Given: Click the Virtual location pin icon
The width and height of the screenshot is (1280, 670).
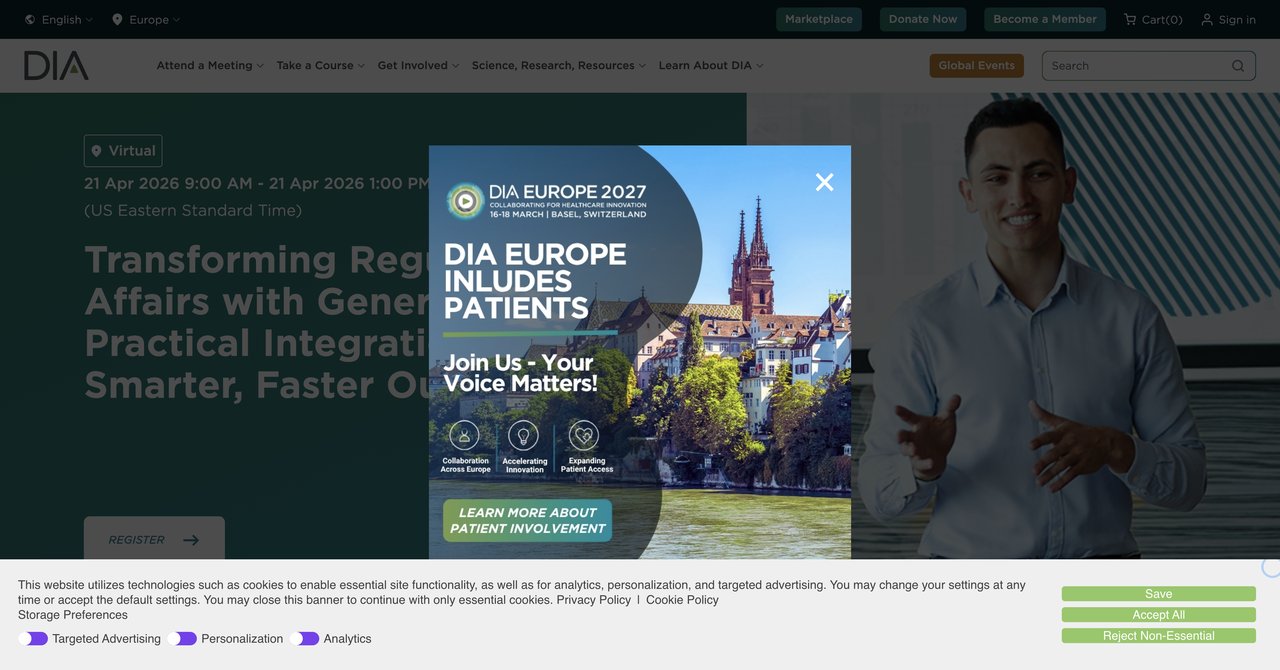Looking at the screenshot, I should coord(97,151).
